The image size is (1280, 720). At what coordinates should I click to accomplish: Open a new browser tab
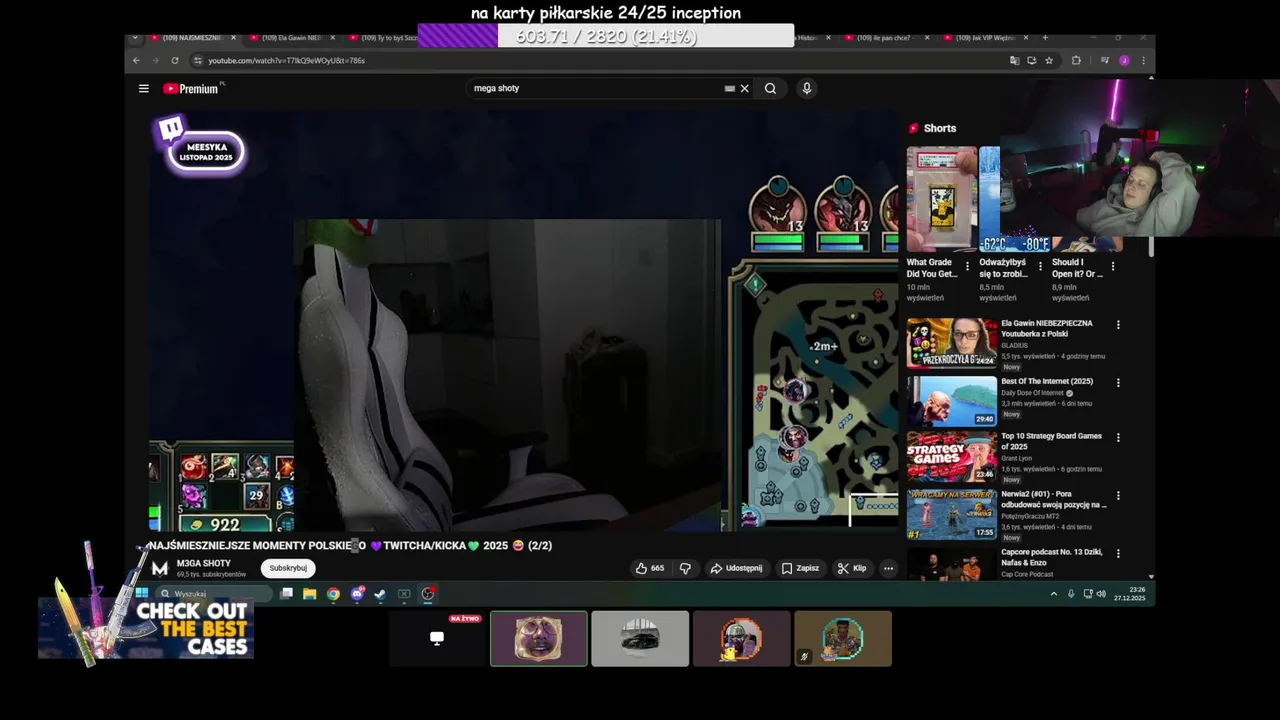click(1045, 38)
